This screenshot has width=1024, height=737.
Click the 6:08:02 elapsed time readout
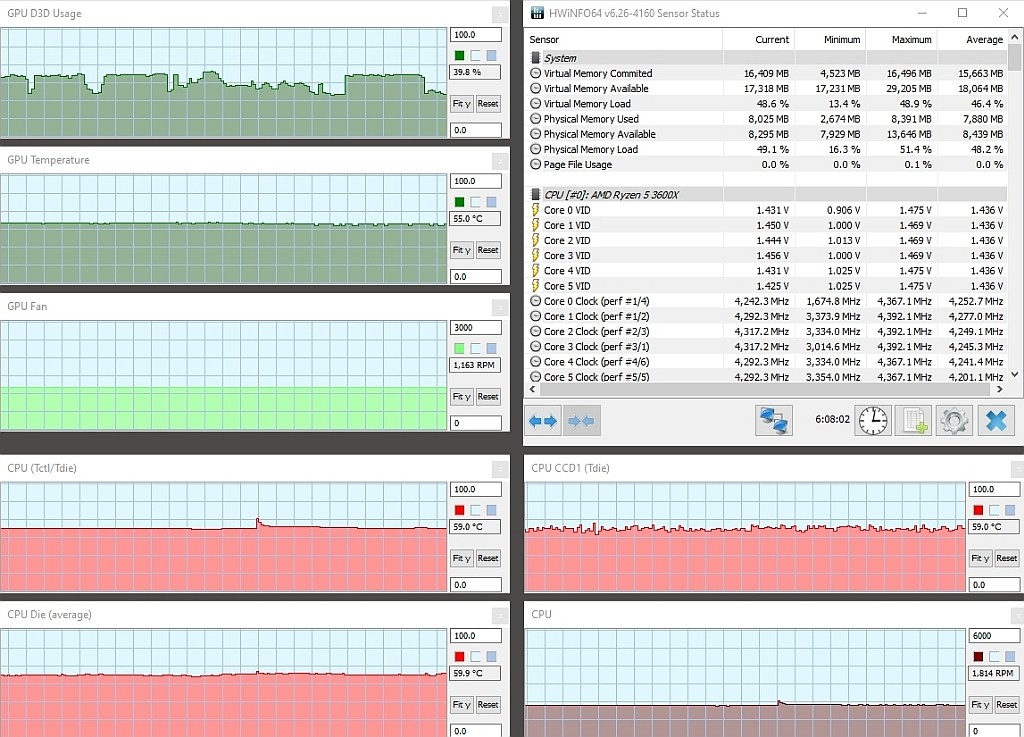tap(832, 420)
